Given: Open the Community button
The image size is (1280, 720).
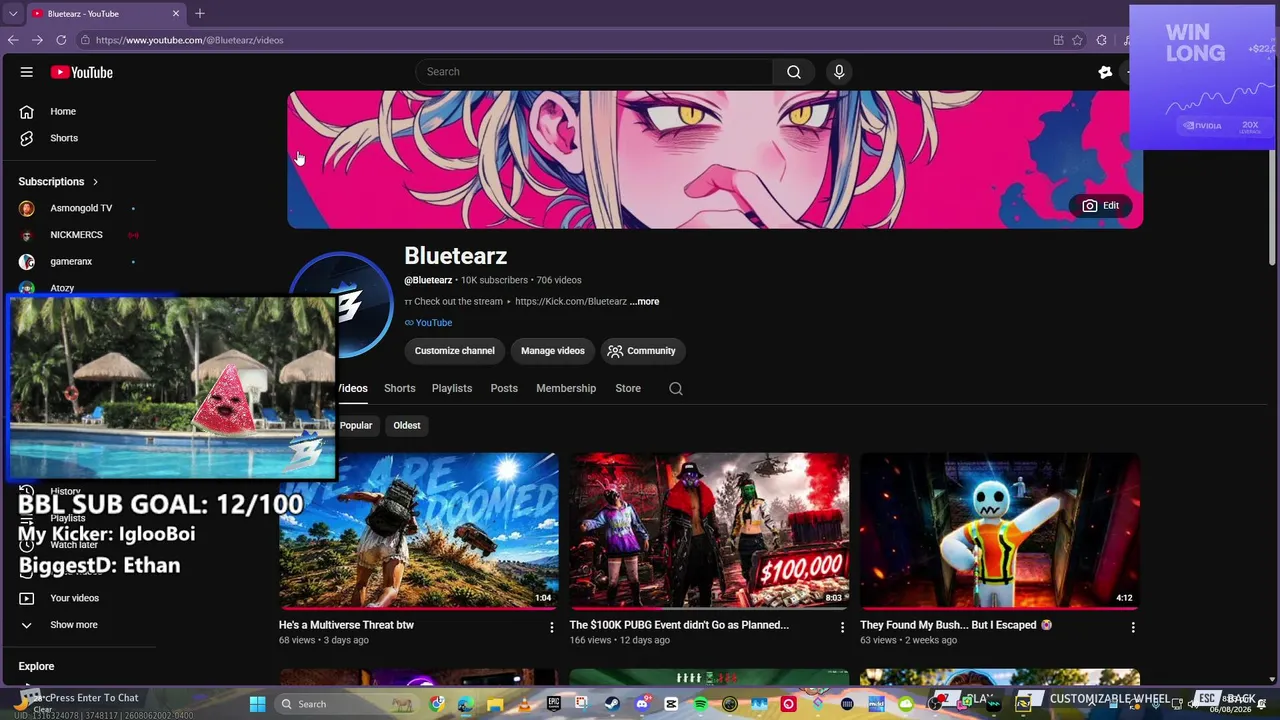Looking at the screenshot, I should pyautogui.click(x=642, y=351).
